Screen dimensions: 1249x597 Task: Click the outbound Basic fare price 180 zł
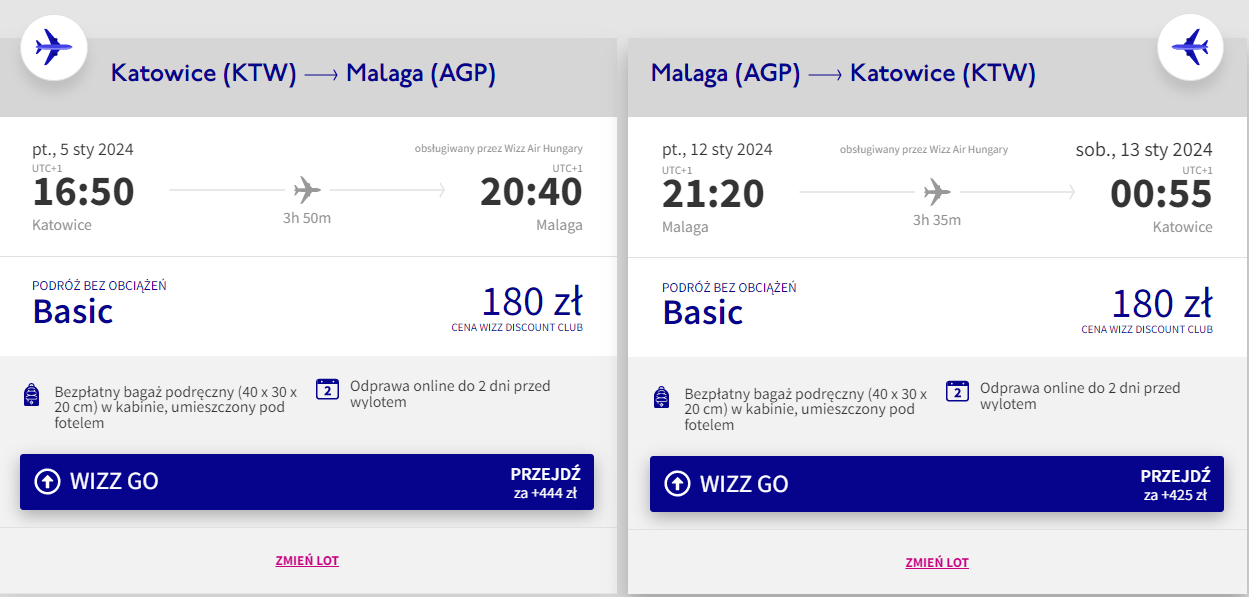(531, 301)
